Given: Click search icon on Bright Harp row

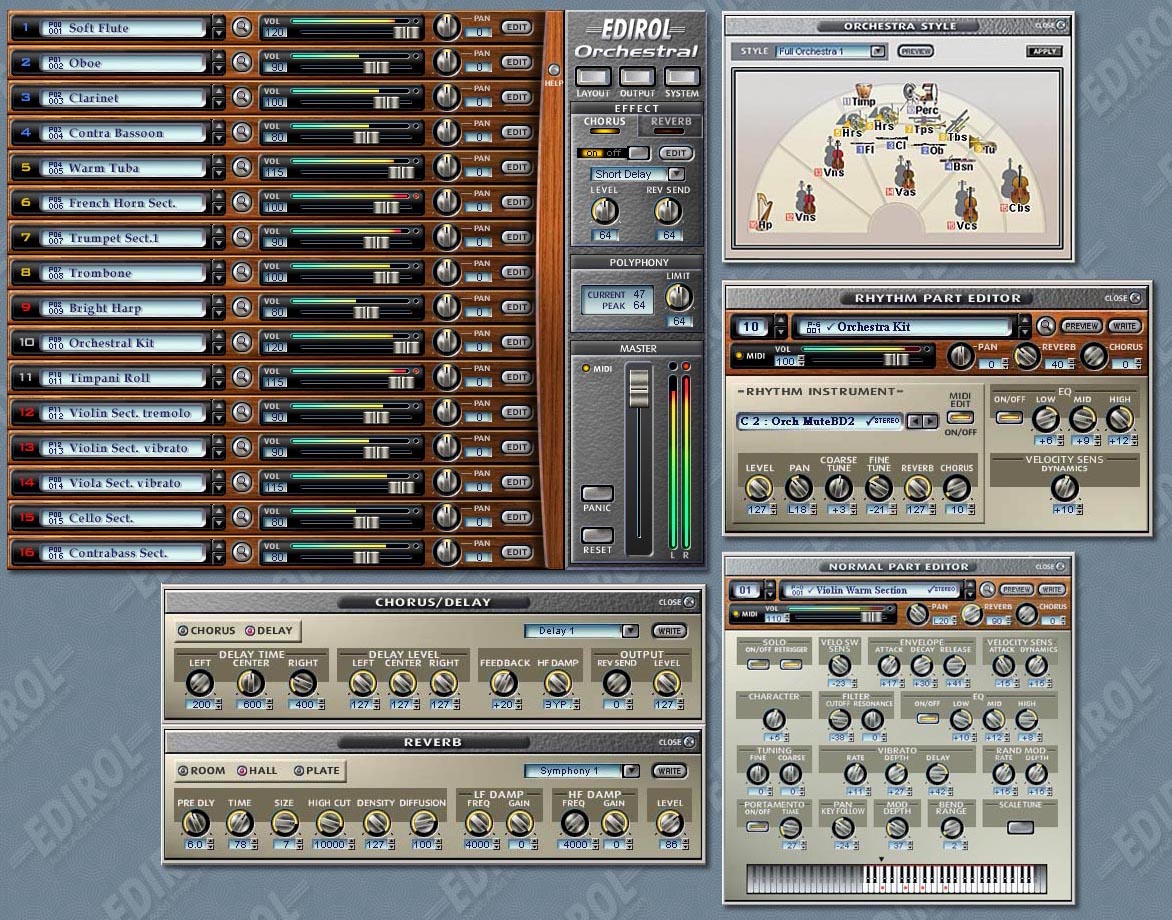Looking at the screenshot, I should click(x=241, y=307).
